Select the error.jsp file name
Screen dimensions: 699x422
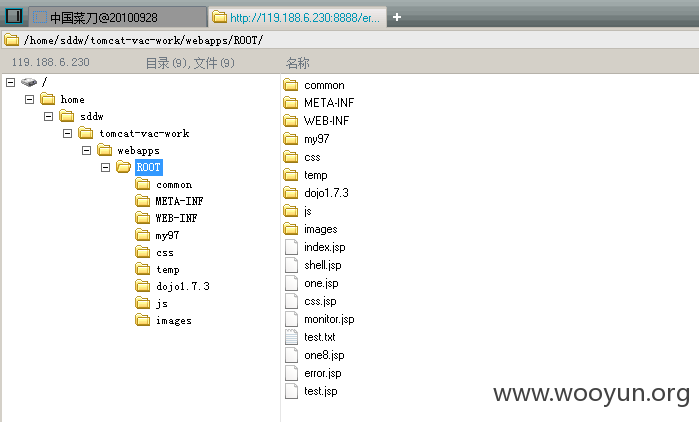(323, 373)
